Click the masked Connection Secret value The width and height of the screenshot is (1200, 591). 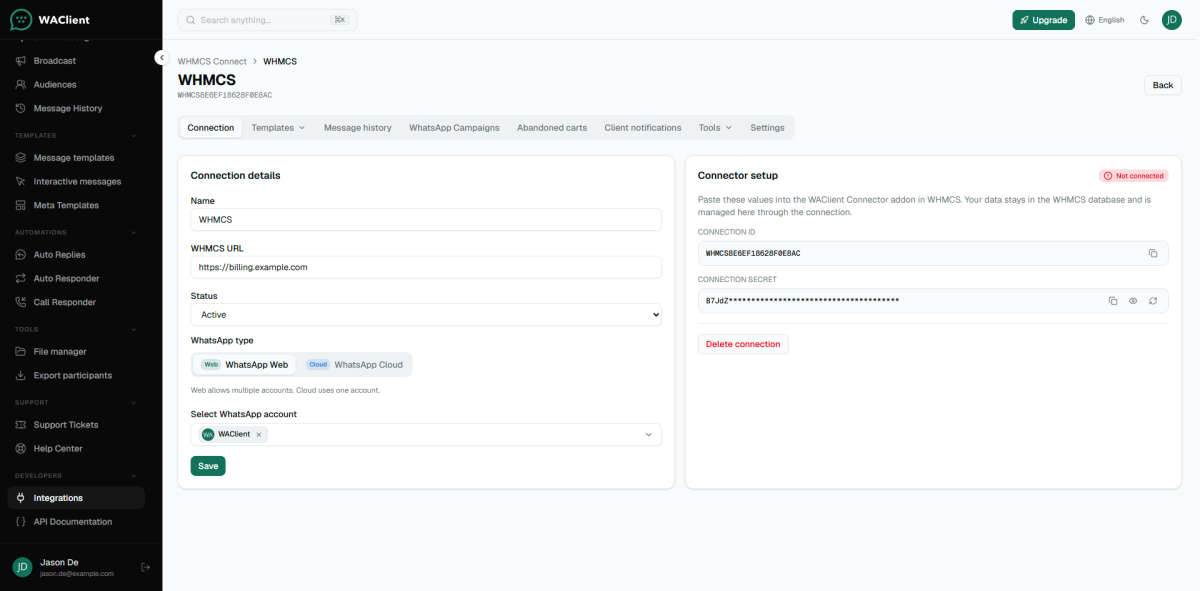click(x=802, y=300)
